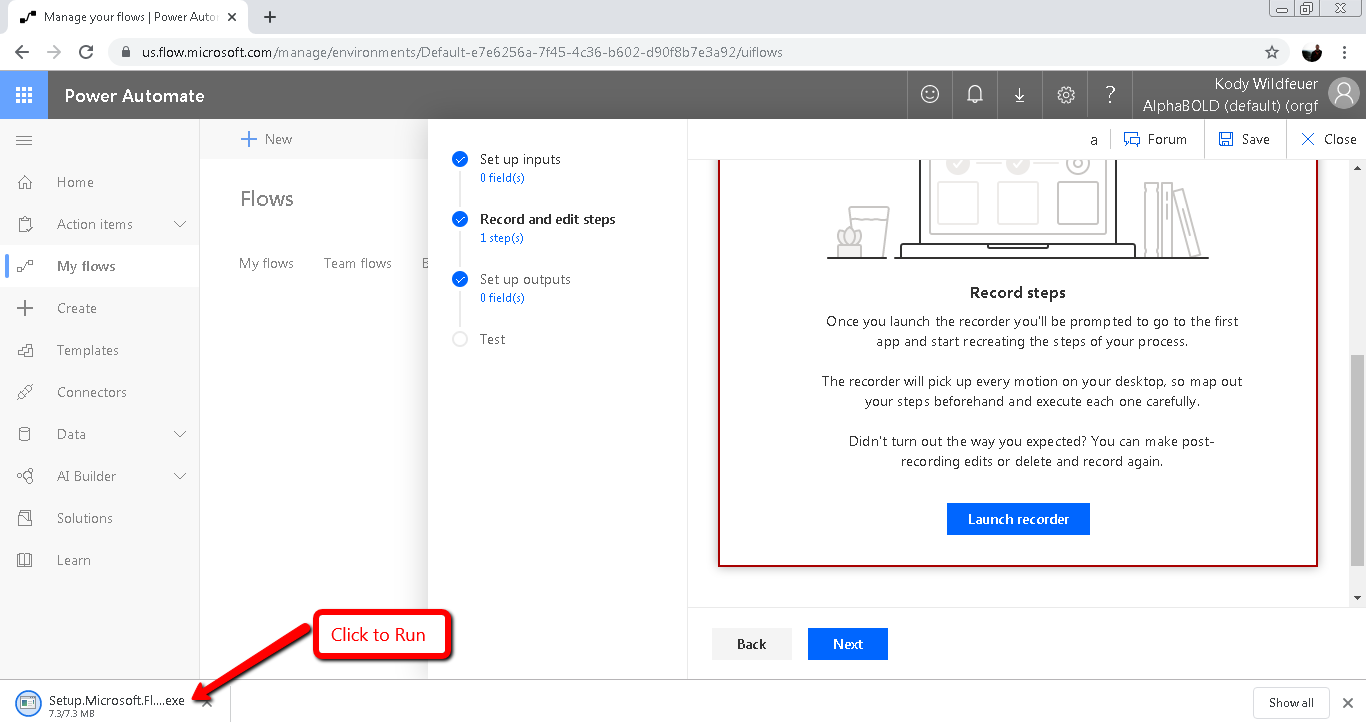Click the Solutions icon in sidebar
Viewport: 1366px width, 728px height.
[x=25, y=518]
